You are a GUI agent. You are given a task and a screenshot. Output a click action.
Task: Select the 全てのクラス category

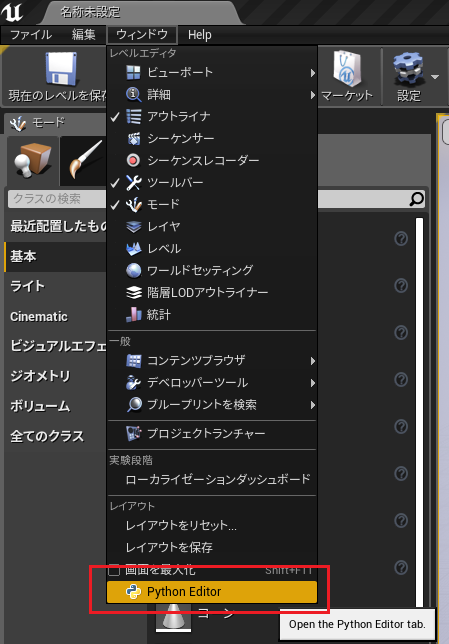56,436
